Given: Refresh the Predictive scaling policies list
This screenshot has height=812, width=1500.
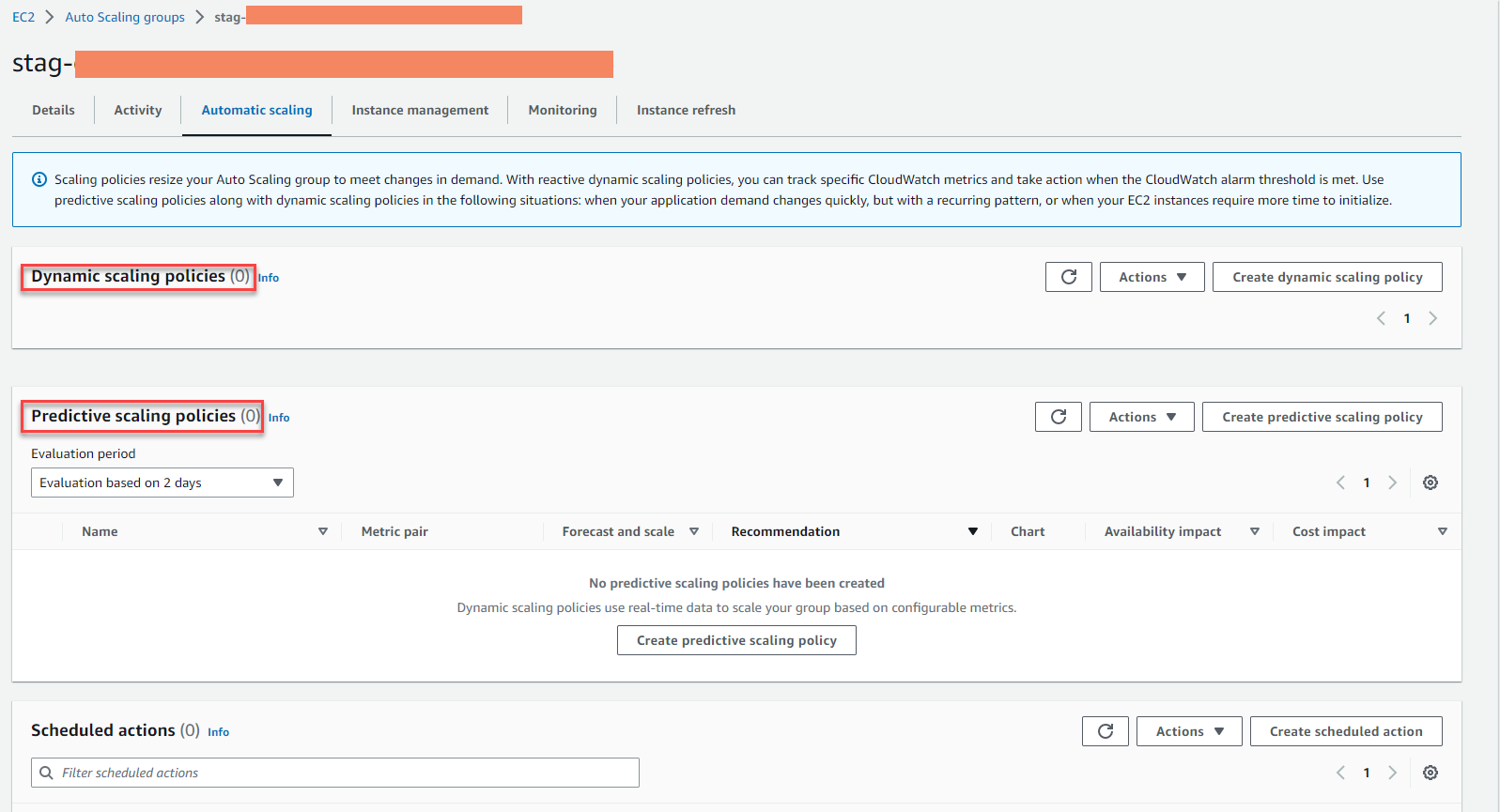Looking at the screenshot, I should click(x=1059, y=417).
